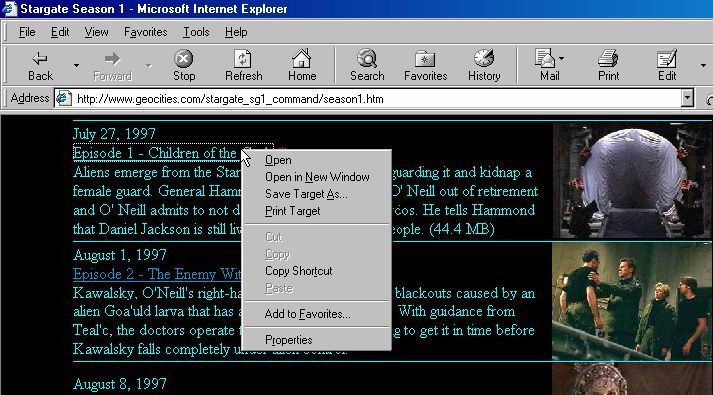Open the Episode 2 - The Enemy Within link

(157, 274)
